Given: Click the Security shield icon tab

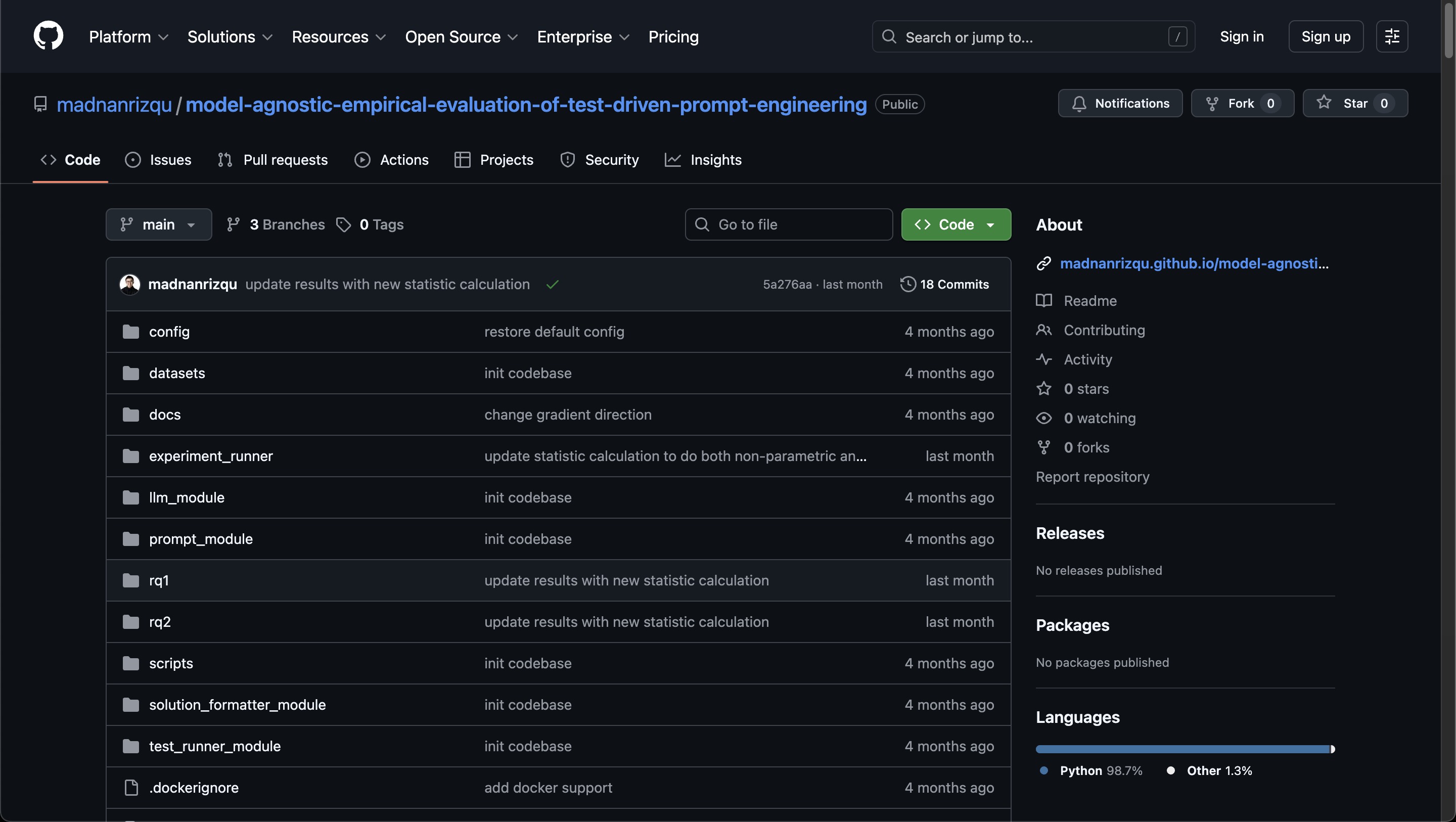Looking at the screenshot, I should pos(567,160).
